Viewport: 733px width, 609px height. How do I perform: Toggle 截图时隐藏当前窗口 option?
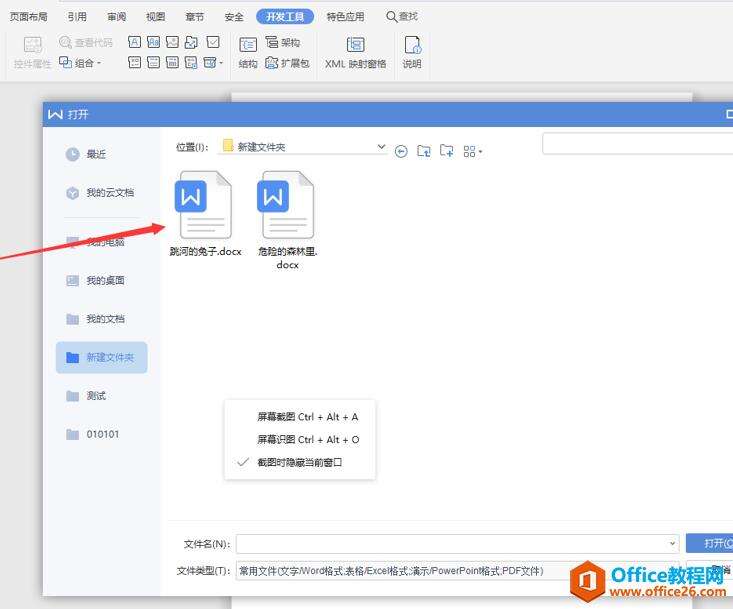tap(300, 462)
